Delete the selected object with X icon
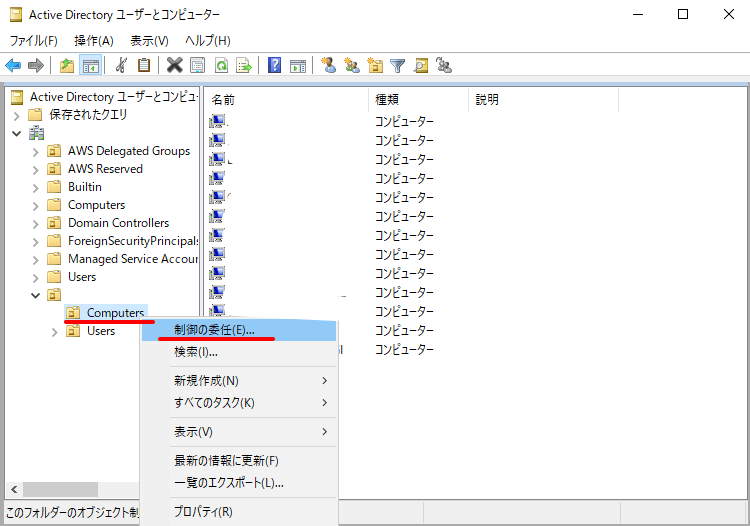 (x=175, y=65)
